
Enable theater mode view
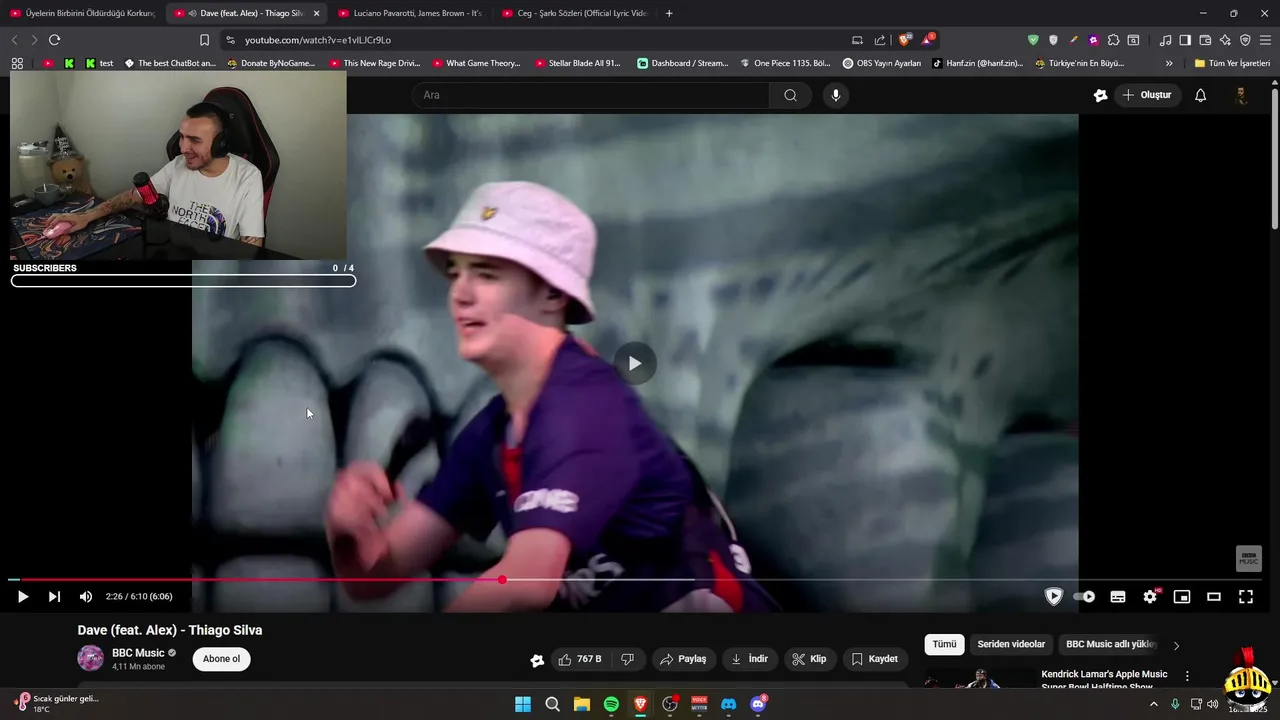coord(1214,597)
